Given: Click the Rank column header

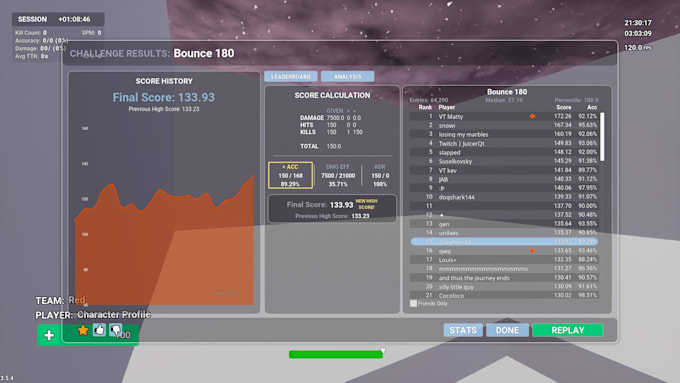Looking at the screenshot, I should pos(425,107).
